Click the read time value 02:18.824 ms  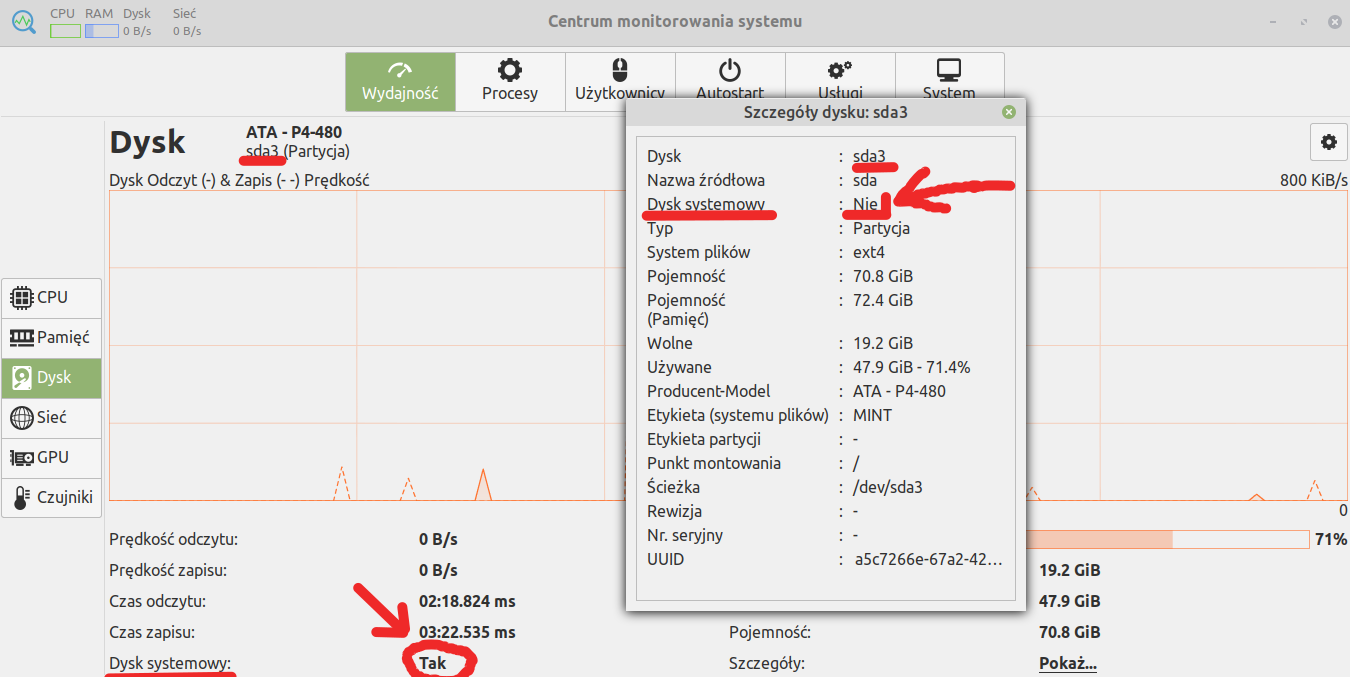click(x=467, y=602)
